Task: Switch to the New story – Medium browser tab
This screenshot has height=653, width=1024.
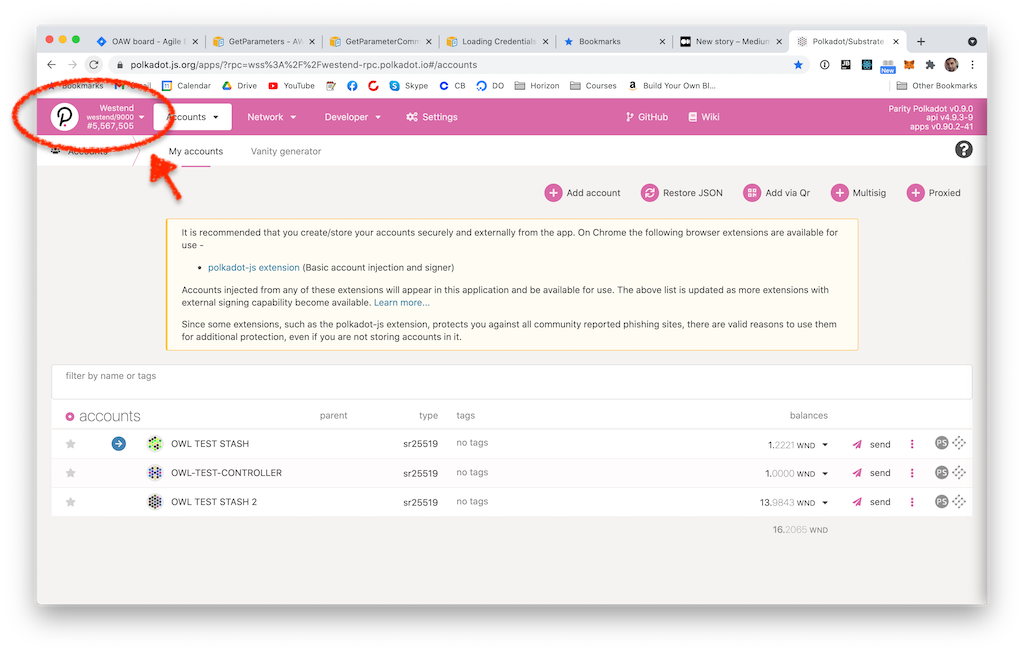Action: coord(731,41)
